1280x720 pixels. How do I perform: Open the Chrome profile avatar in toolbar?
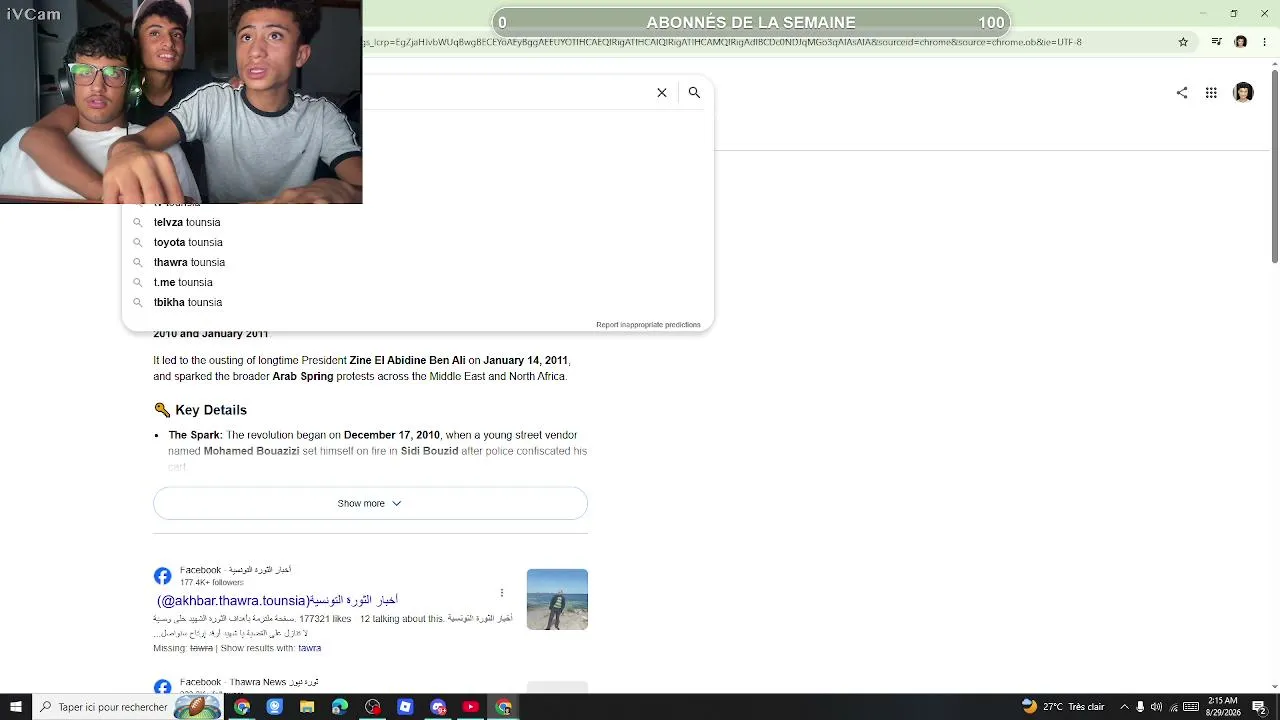[1241, 42]
